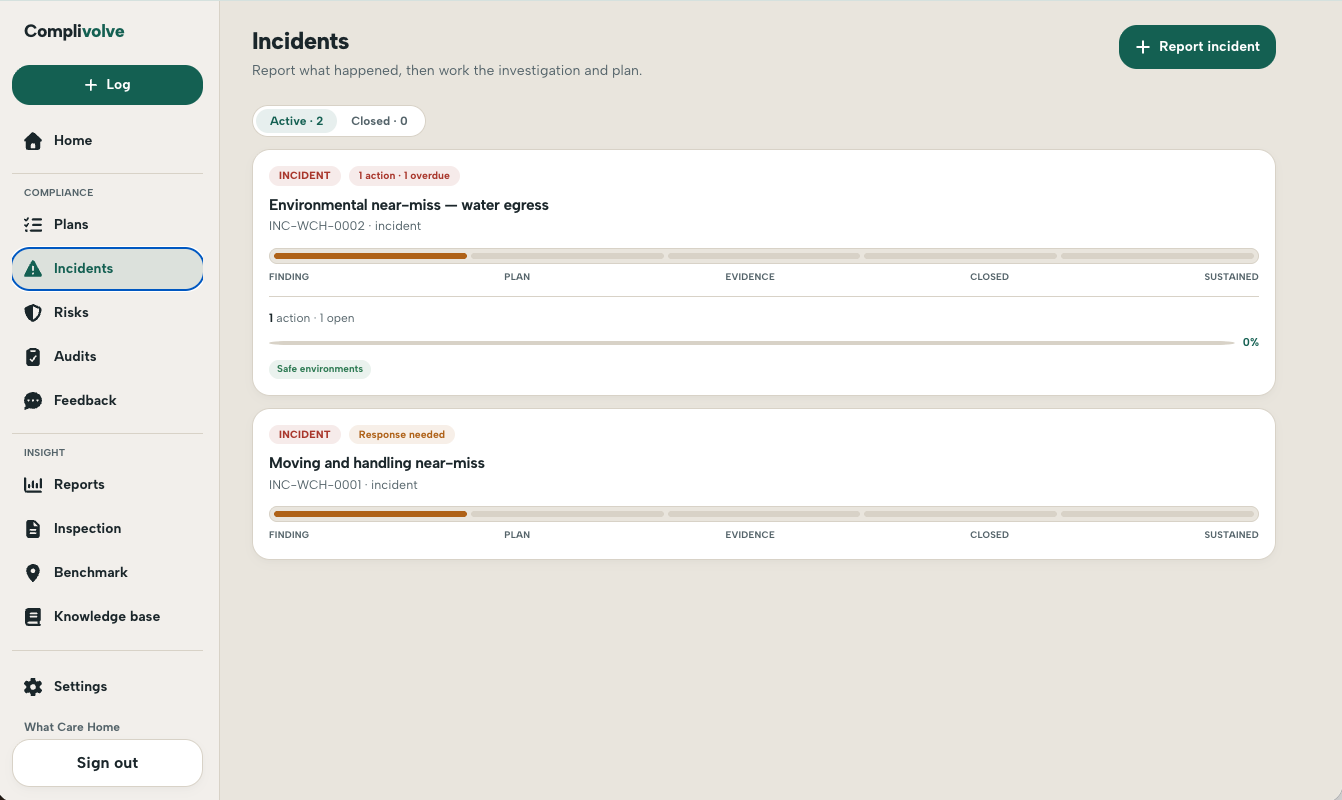Viewport: 1342px width, 800px height.
Task: Open the Audits section label
Action: (75, 357)
